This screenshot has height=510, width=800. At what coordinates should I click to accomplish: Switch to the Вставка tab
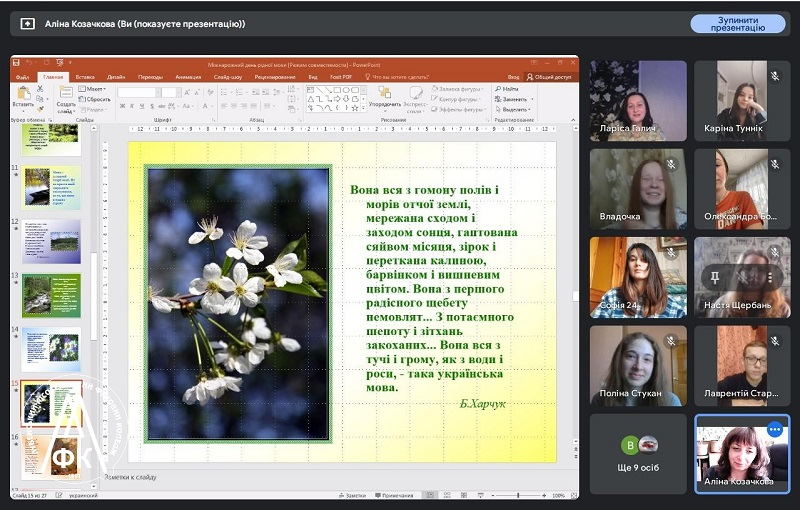click(85, 77)
